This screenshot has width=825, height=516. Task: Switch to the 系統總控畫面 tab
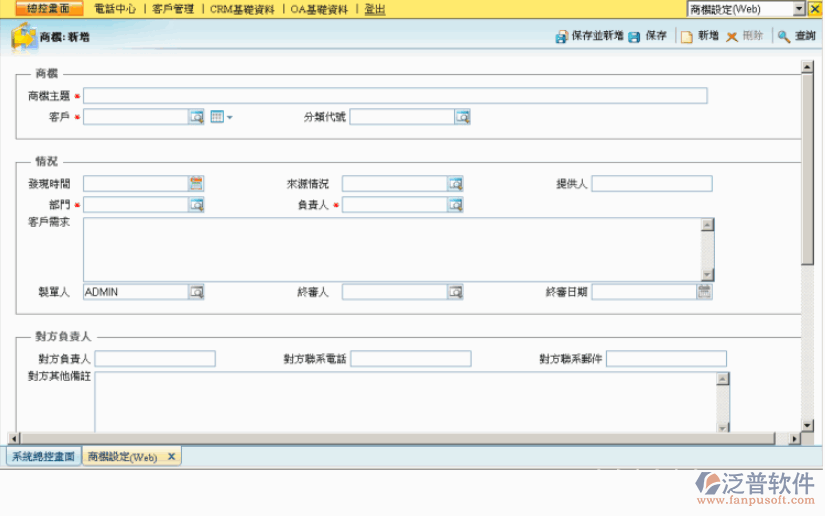coord(42,456)
